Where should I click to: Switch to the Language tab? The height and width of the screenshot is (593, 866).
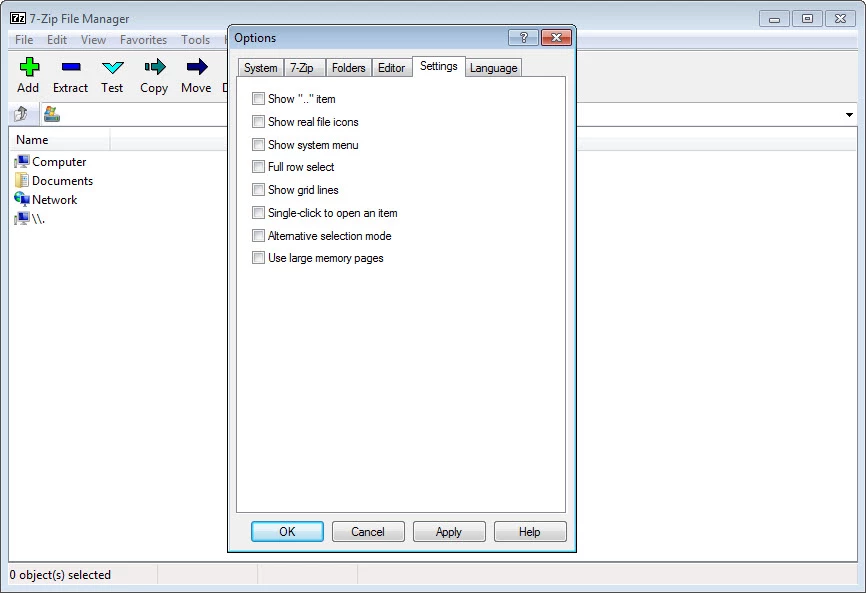pyautogui.click(x=493, y=68)
